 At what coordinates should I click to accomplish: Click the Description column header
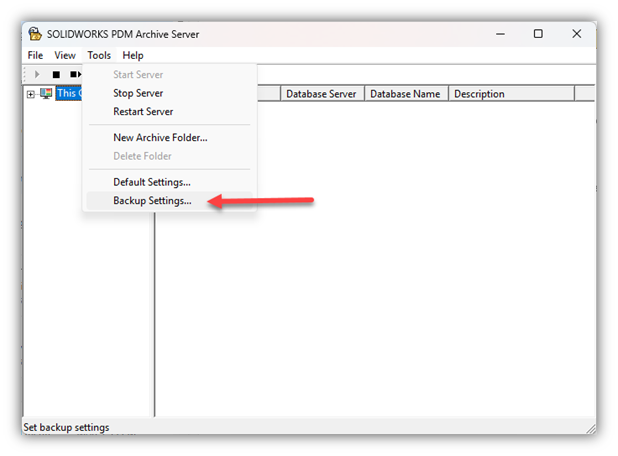click(511, 94)
